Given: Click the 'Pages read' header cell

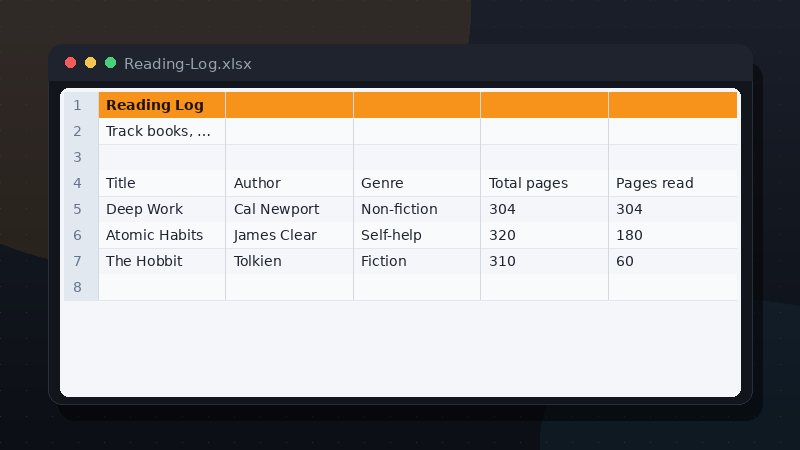Looking at the screenshot, I should (x=672, y=183).
